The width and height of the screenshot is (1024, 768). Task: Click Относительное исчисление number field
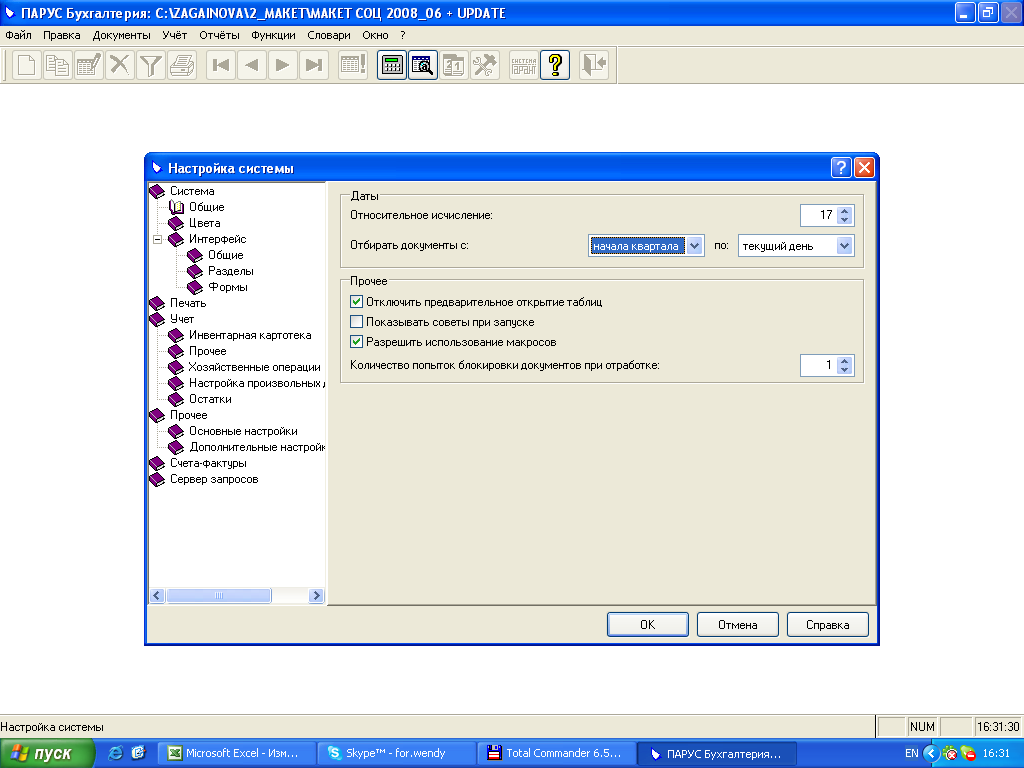pyautogui.click(x=819, y=215)
